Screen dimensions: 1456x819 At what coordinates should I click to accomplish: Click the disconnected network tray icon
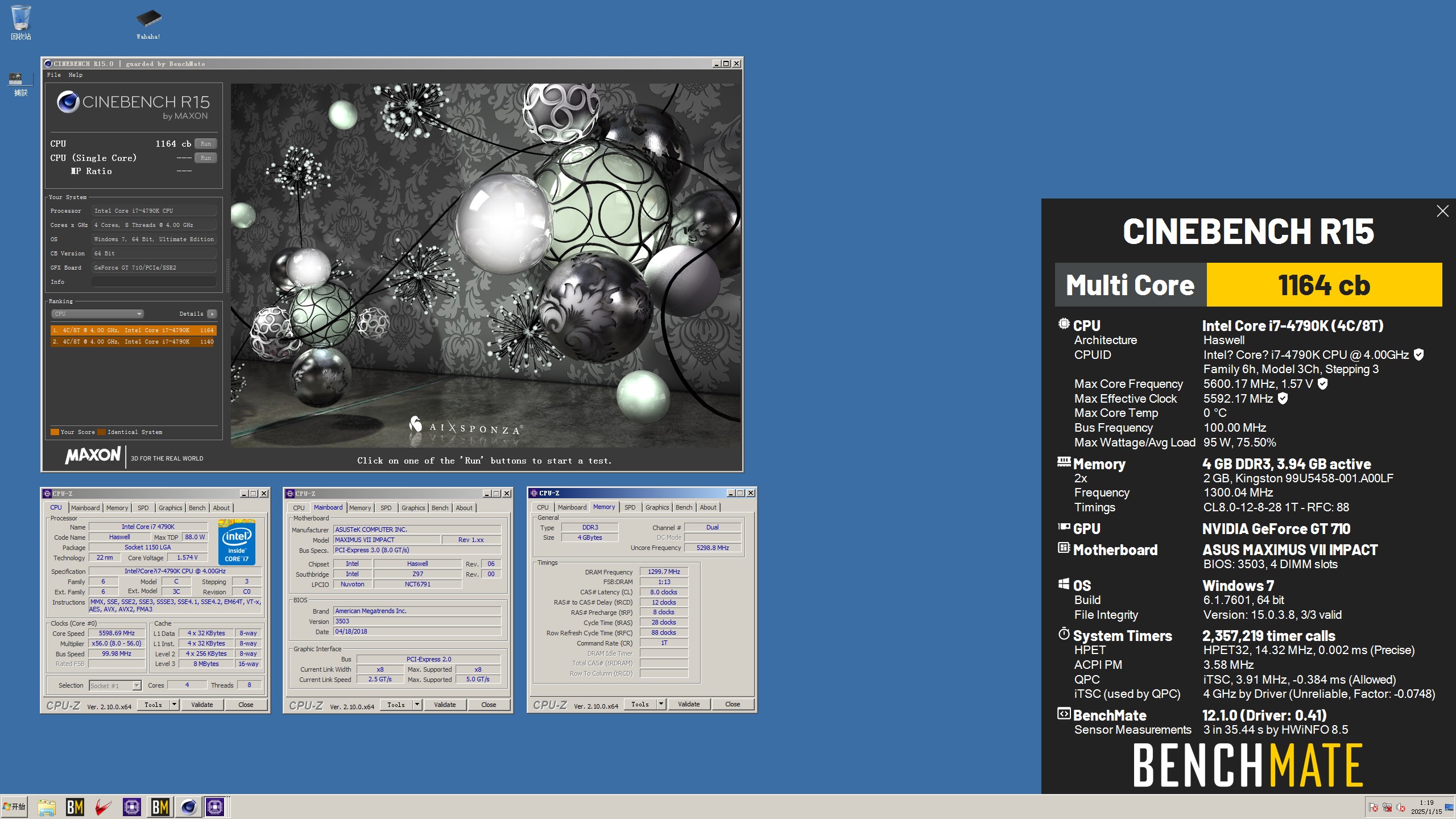click(x=1387, y=807)
